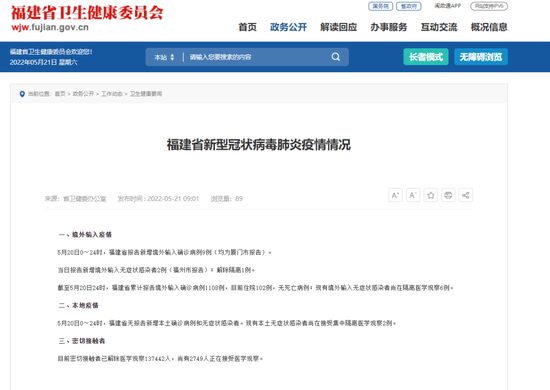Click the search magnifier icon
The height and width of the screenshot is (390, 550).
(336, 57)
